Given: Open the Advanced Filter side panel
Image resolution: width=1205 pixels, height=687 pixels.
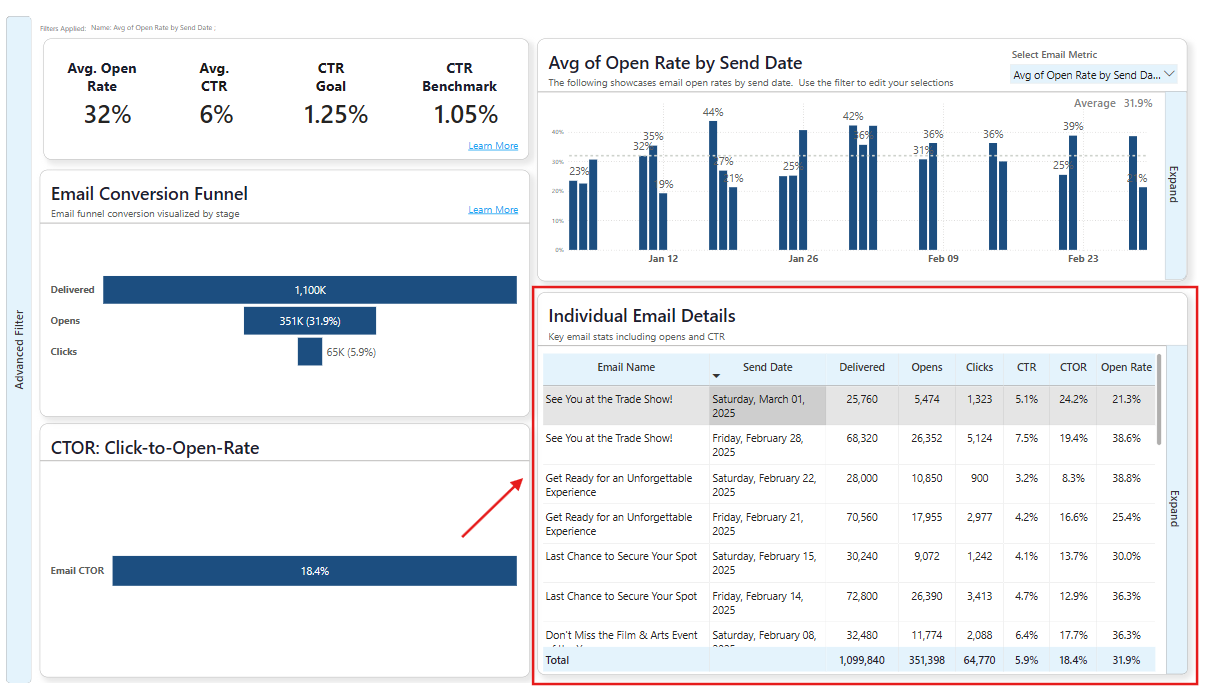Looking at the screenshot, I should point(19,349).
